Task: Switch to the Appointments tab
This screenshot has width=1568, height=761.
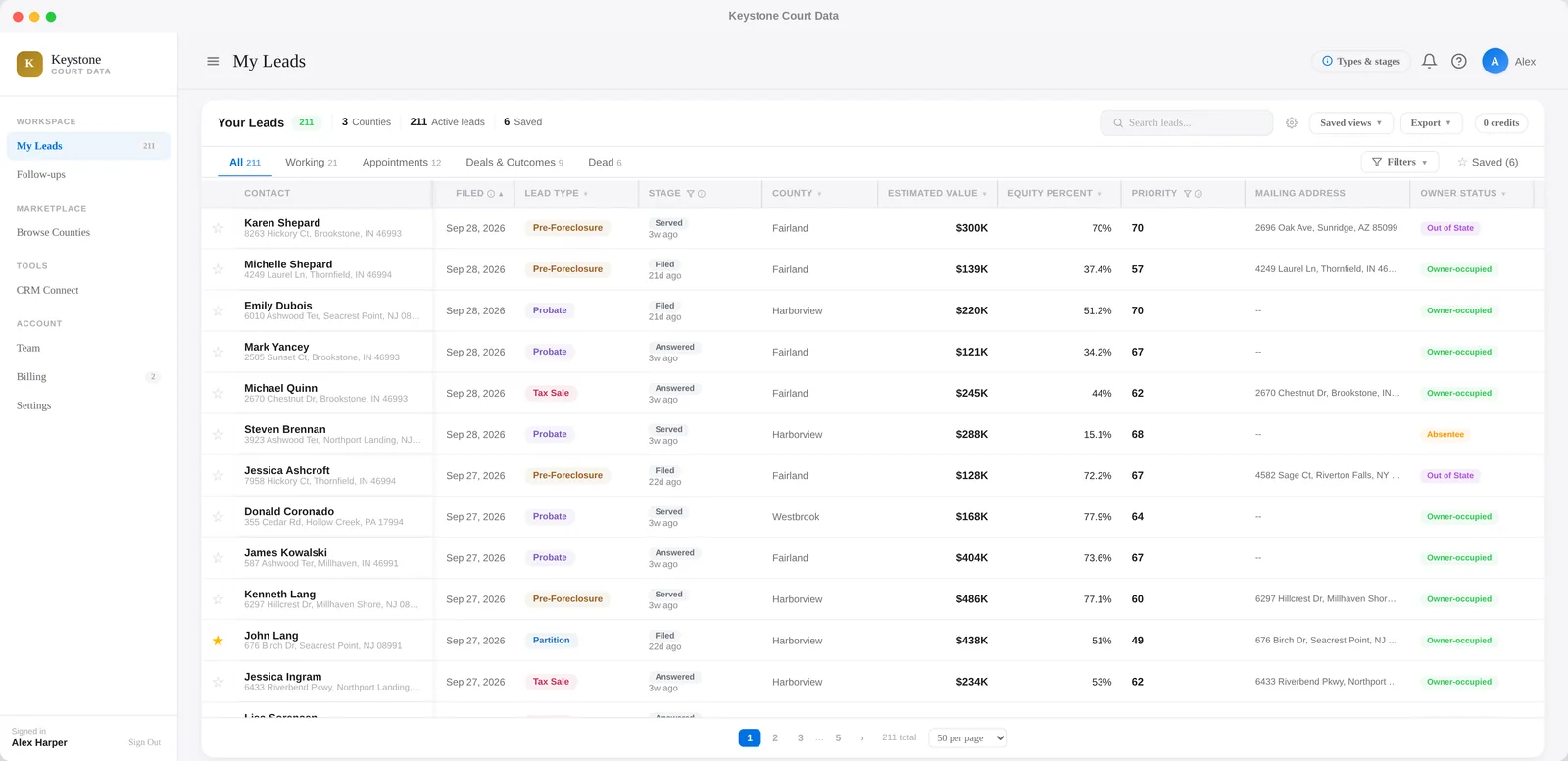Action: [401, 163]
